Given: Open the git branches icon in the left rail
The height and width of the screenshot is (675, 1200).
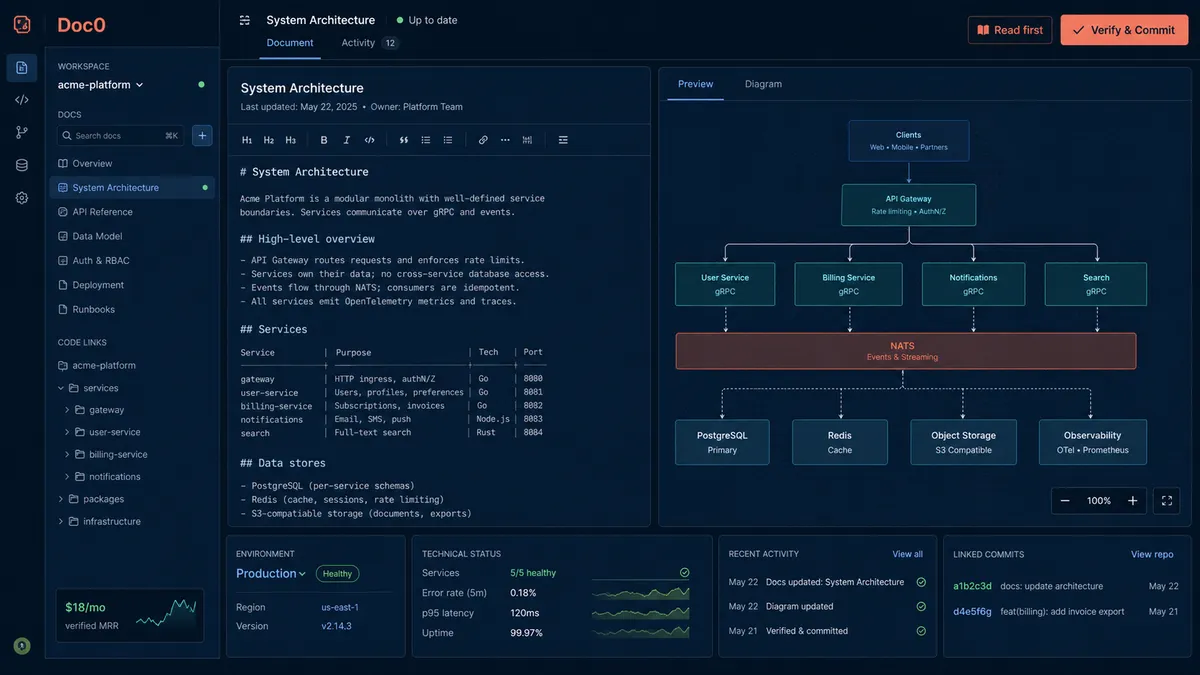Looking at the screenshot, I should pyautogui.click(x=22, y=132).
